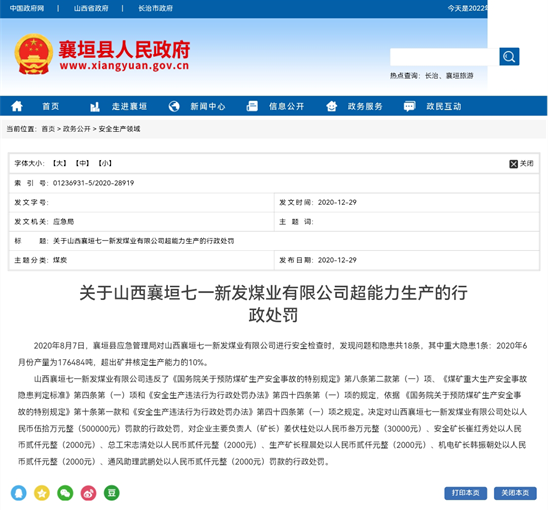
Task: Click the 发文机关 value 应急局
Action: (63, 222)
